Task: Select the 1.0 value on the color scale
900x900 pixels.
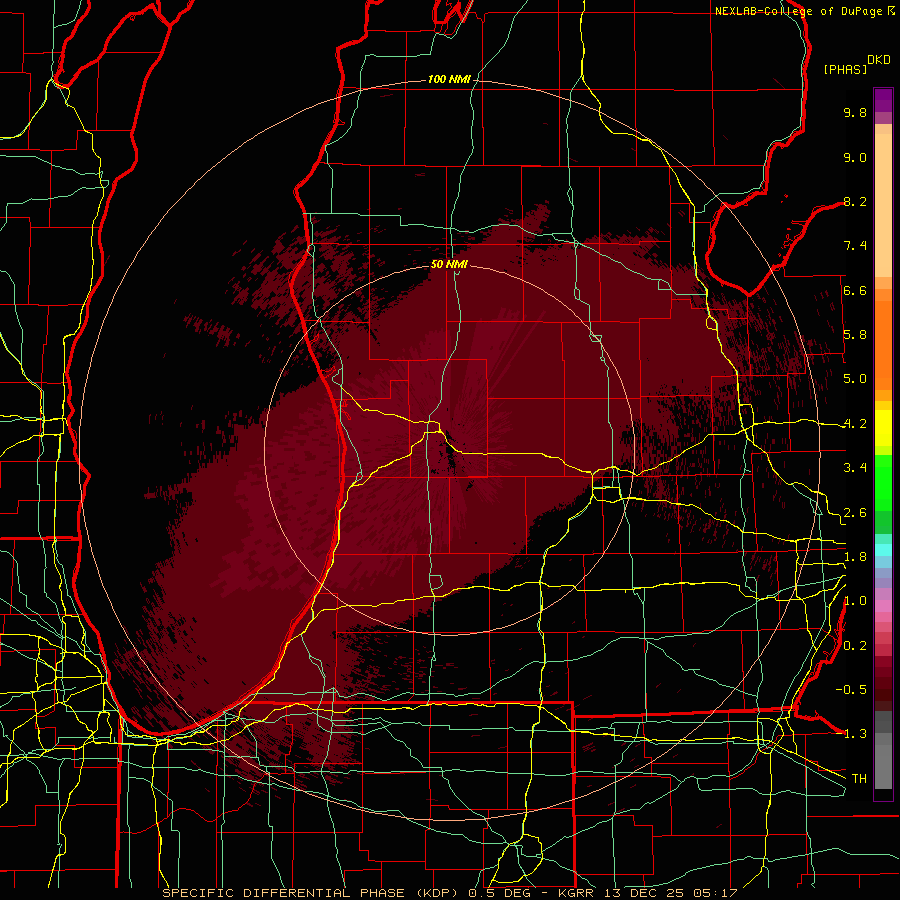Action: 855,601
